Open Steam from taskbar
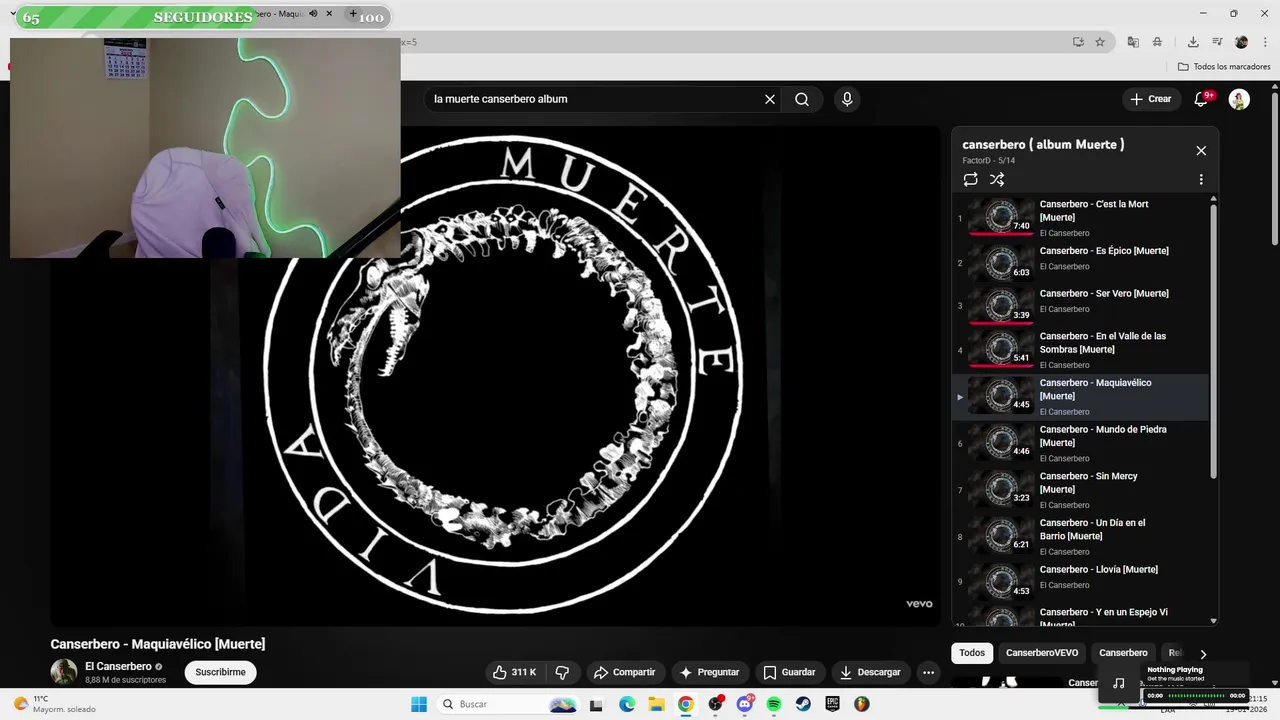The width and height of the screenshot is (1280, 720). click(803, 704)
